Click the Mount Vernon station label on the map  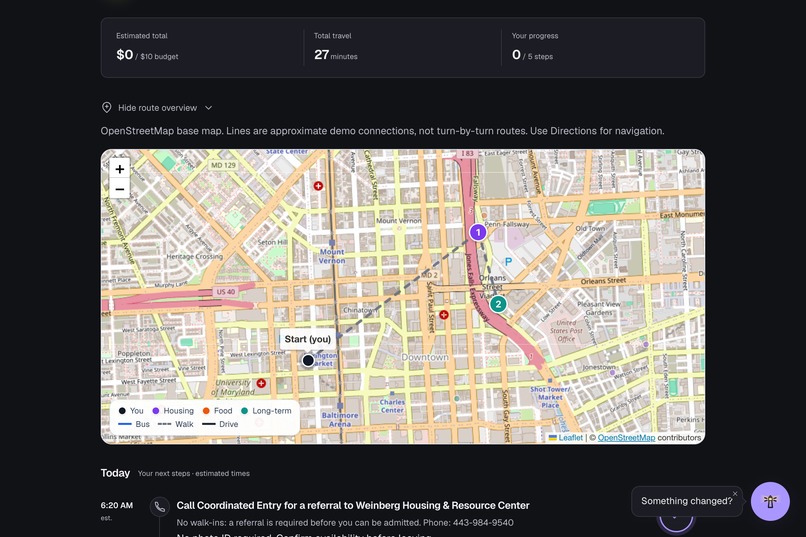coord(332,256)
